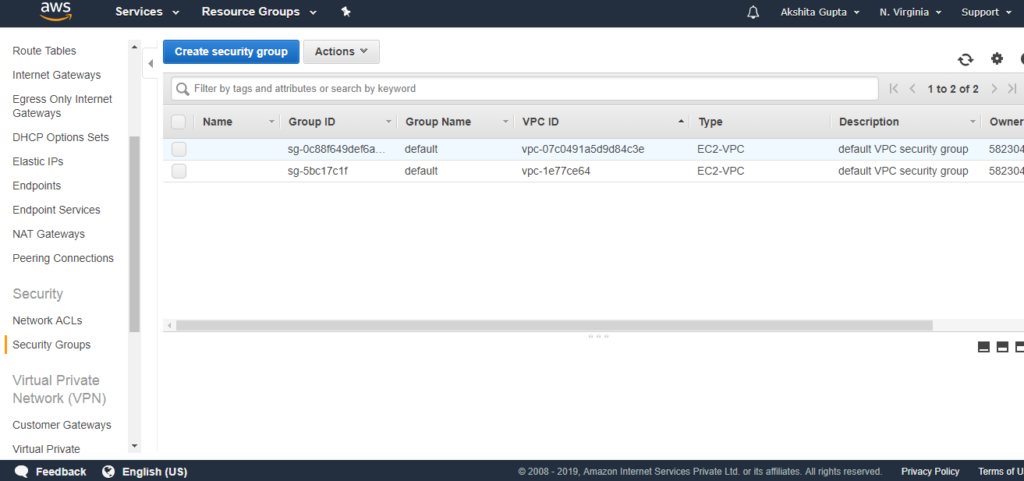Click the language globe icon
The height and width of the screenshot is (481, 1024).
[x=108, y=471]
